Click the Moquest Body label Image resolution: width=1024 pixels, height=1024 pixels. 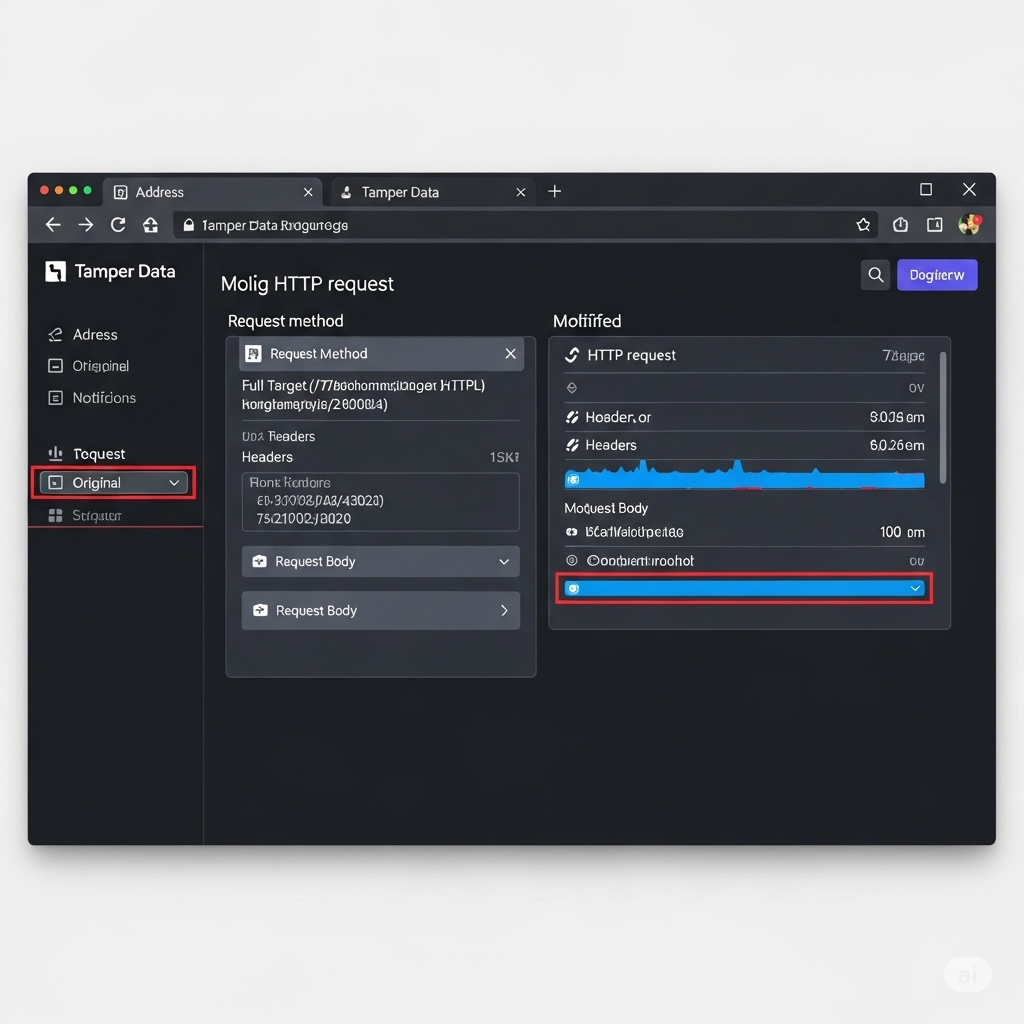click(606, 508)
